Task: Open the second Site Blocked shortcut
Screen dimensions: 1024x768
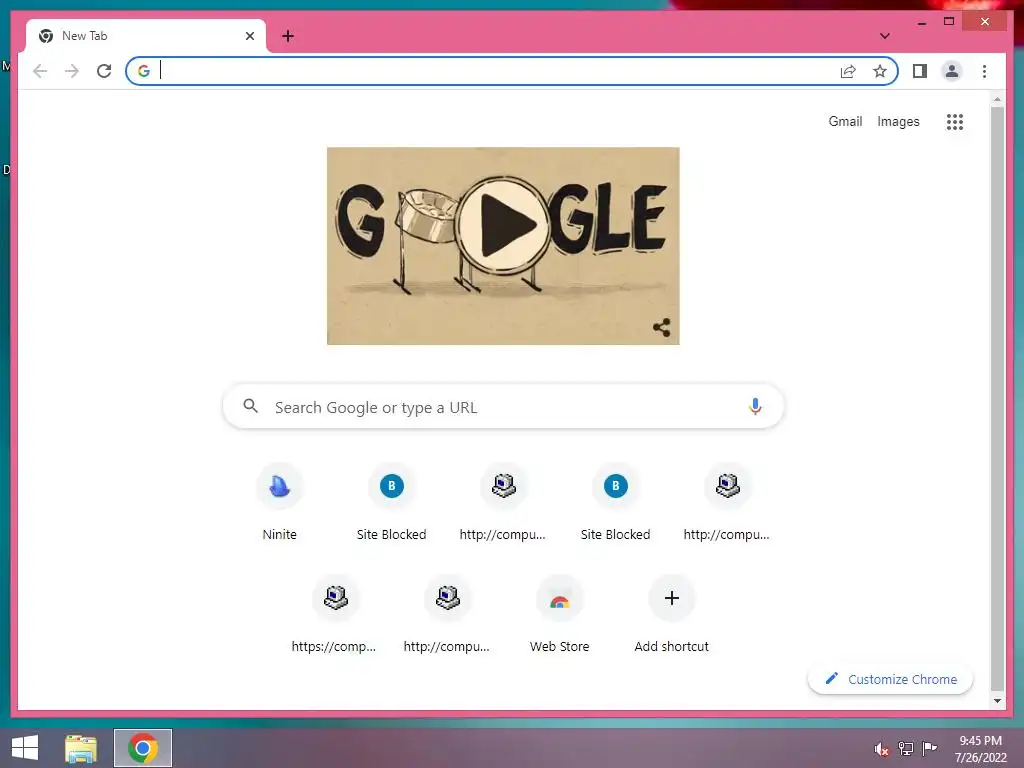Action: [x=615, y=503]
